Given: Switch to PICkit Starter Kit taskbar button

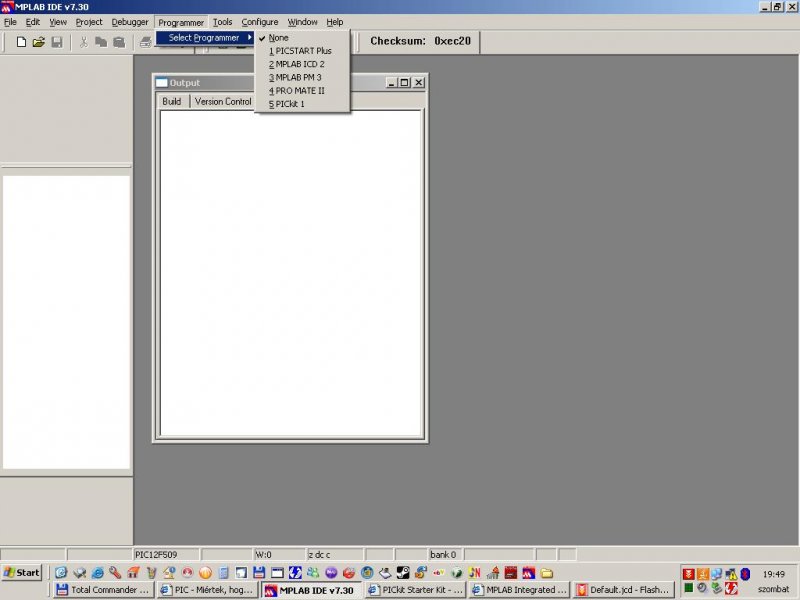Looking at the screenshot, I should 415,590.
